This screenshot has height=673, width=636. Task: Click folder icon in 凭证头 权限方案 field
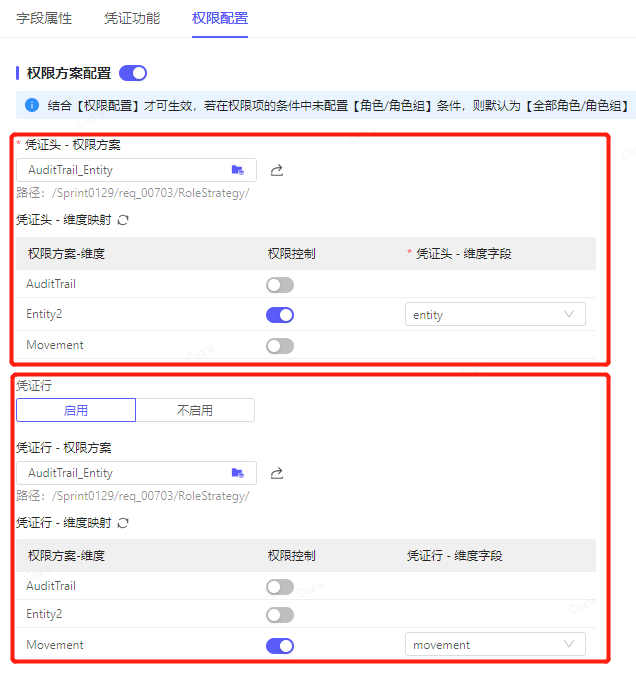pos(237,170)
